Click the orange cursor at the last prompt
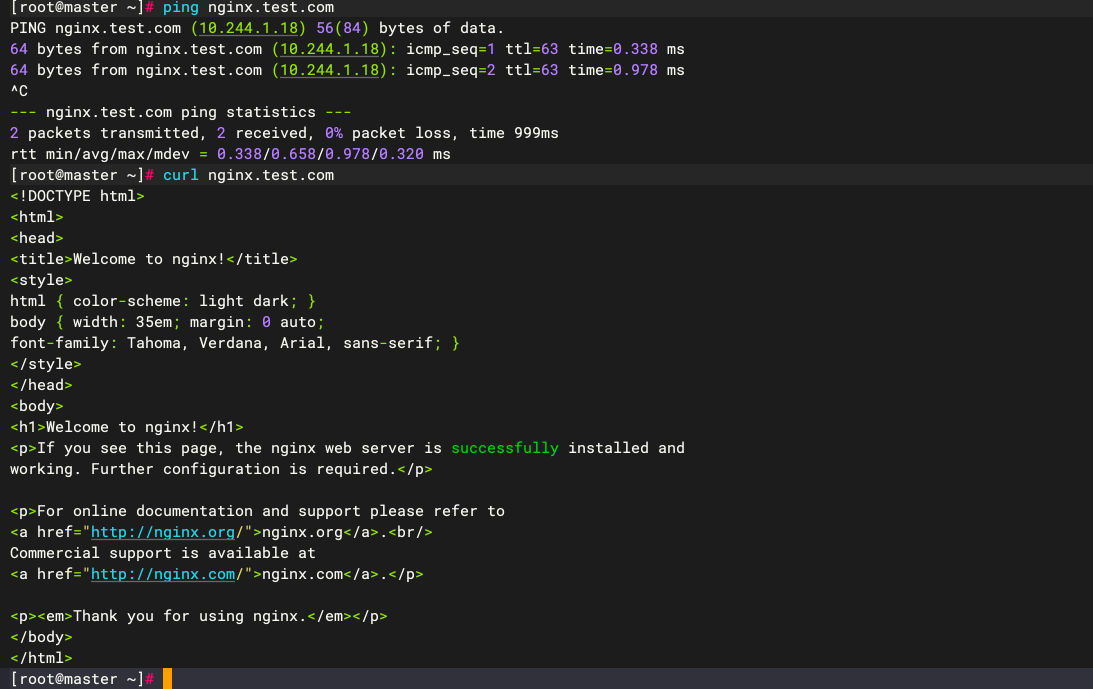1093x689 pixels. pyautogui.click(x=167, y=679)
